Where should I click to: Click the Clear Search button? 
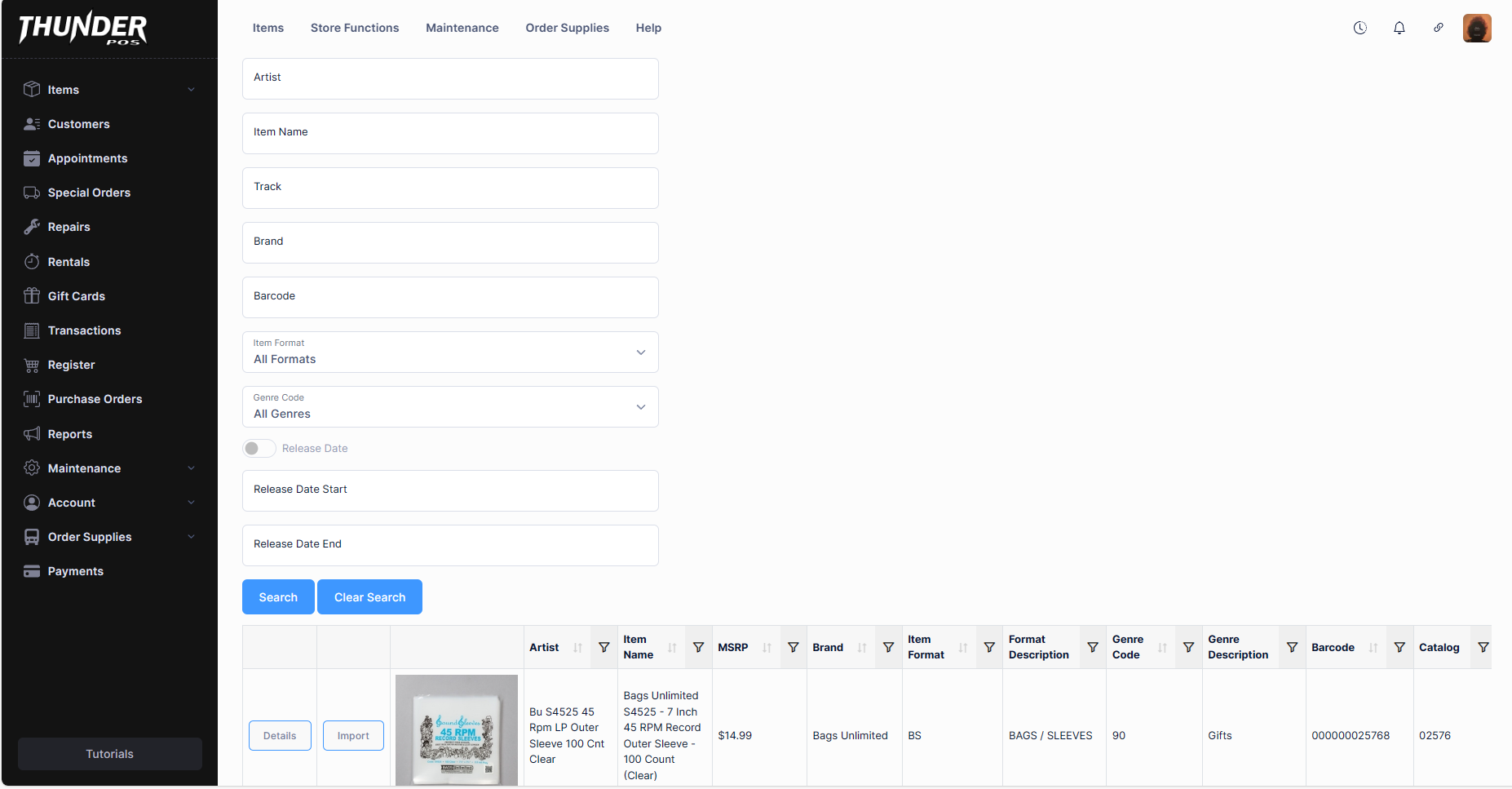tap(369, 597)
